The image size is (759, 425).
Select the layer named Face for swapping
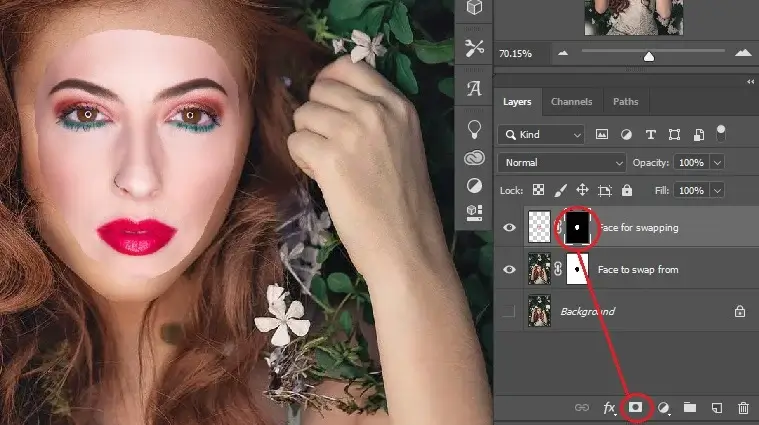[x=638, y=228]
